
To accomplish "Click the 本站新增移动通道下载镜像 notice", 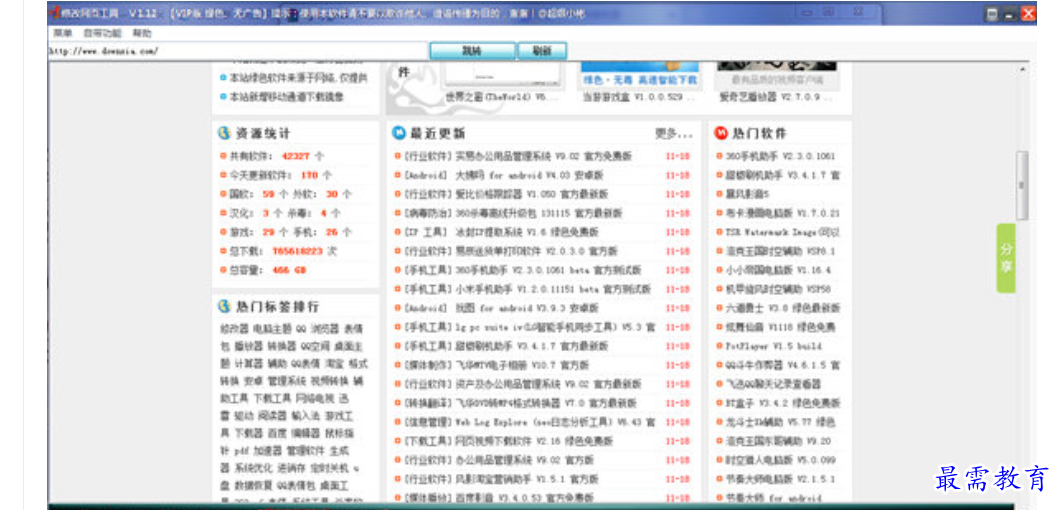I will pyautogui.click(x=286, y=97).
